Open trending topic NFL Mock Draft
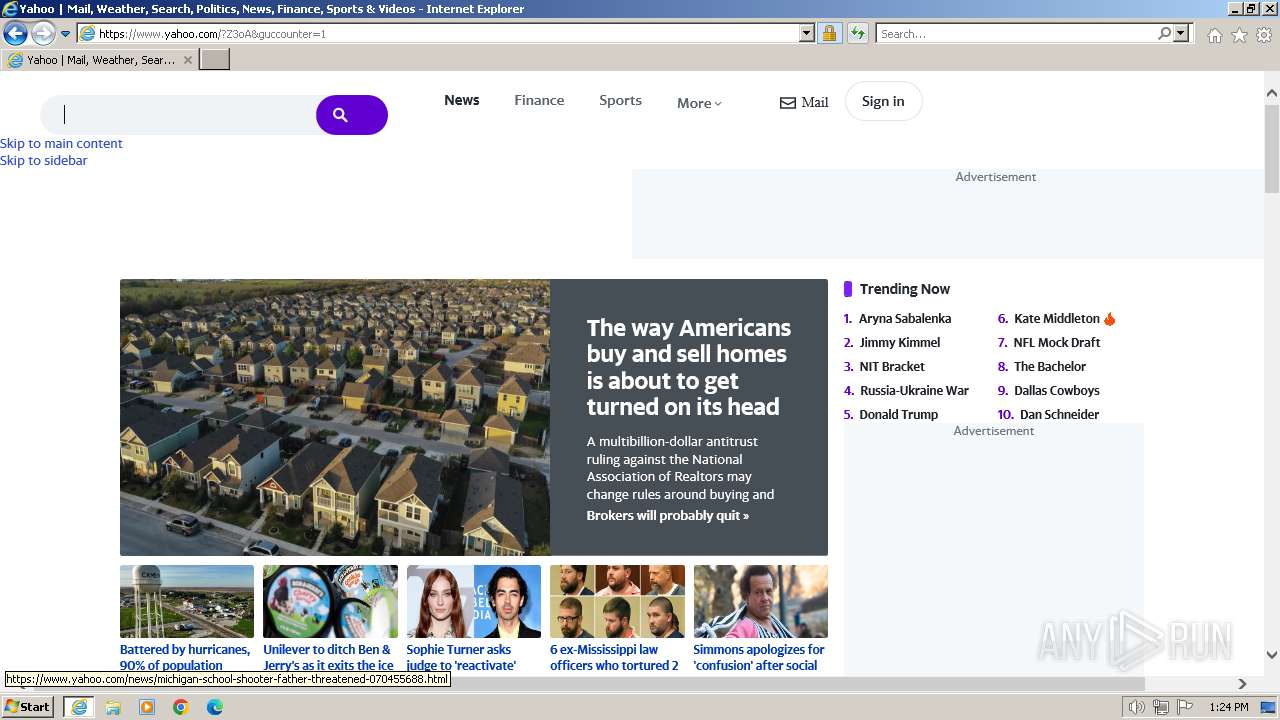Screen dimensions: 1280x720 pyautogui.click(x=1057, y=343)
